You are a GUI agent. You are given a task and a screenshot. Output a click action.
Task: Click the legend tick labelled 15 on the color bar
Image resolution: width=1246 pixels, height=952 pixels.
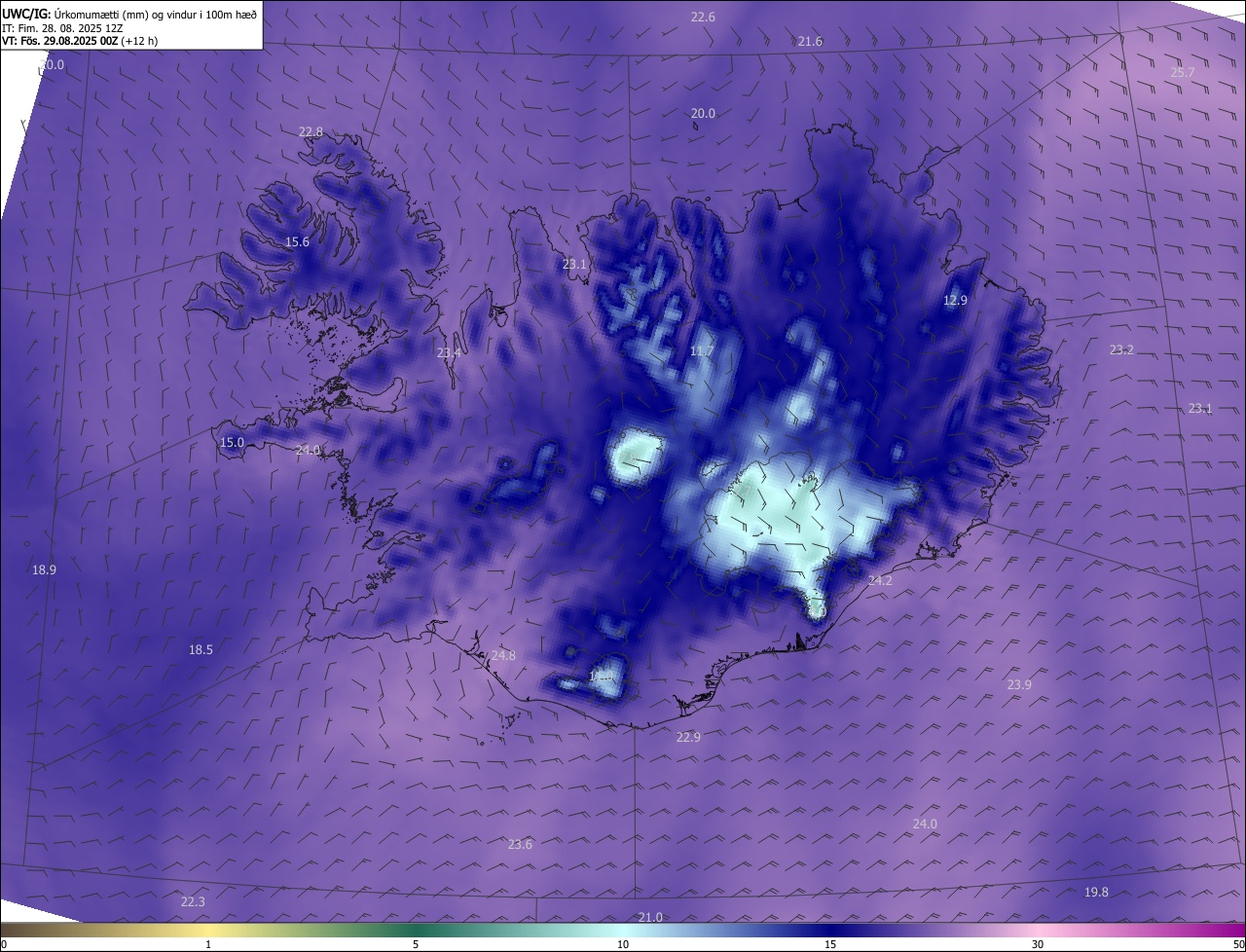[x=830, y=944]
